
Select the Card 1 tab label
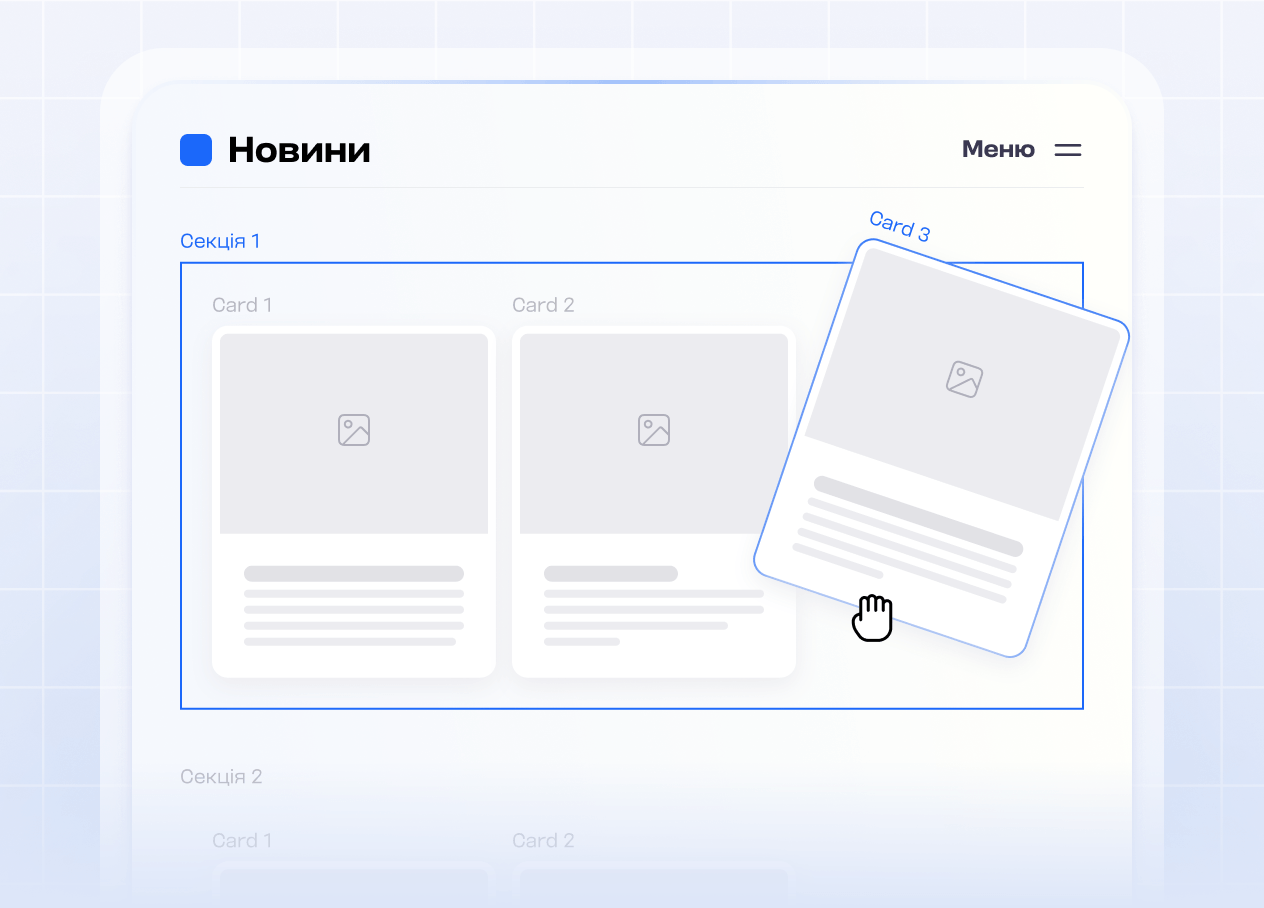tap(242, 304)
